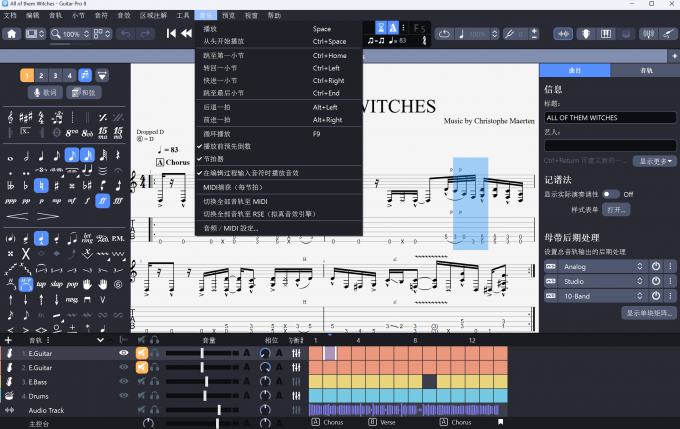
Task: Toggle visibility eye for first E.Guitar track
Action: 124,353
